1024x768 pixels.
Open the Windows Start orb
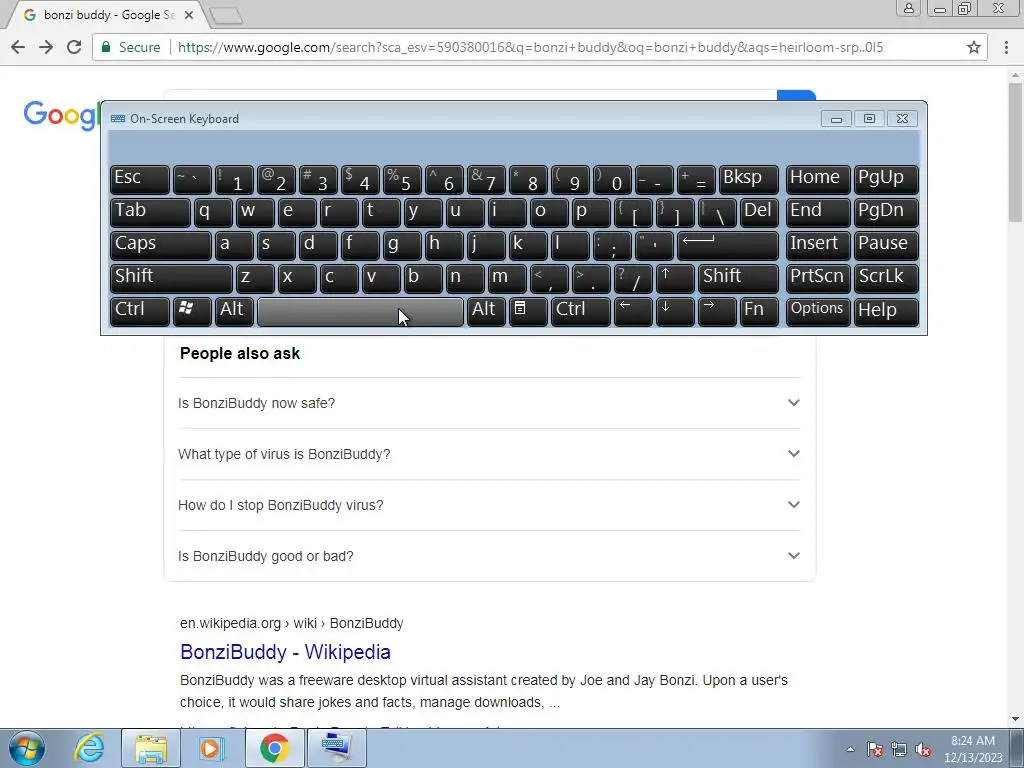point(26,748)
